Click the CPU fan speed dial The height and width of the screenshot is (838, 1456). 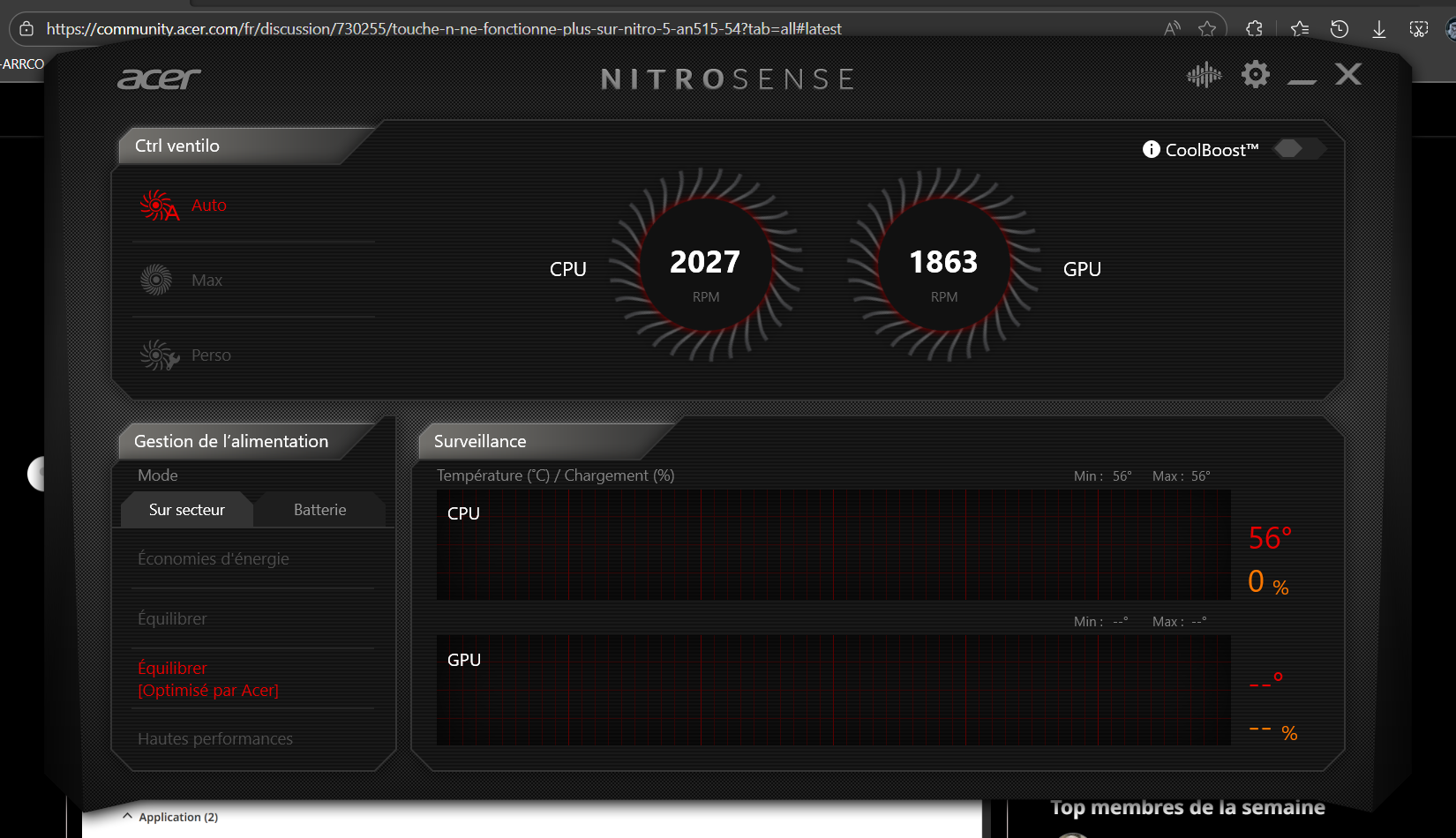(x=705, y=265)
